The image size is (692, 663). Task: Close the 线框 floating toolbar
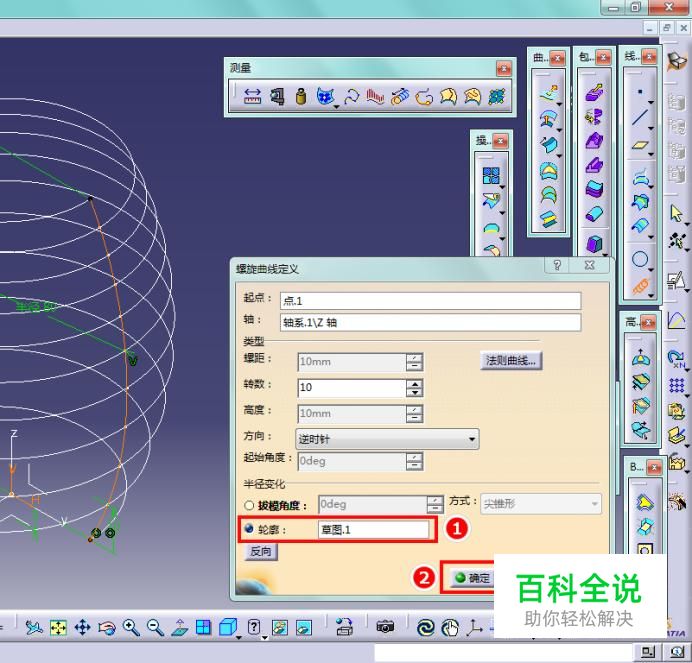649,57
